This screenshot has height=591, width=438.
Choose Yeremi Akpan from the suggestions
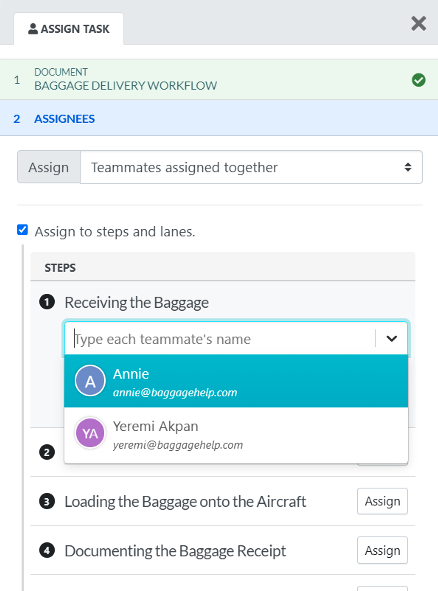(236, 435)
